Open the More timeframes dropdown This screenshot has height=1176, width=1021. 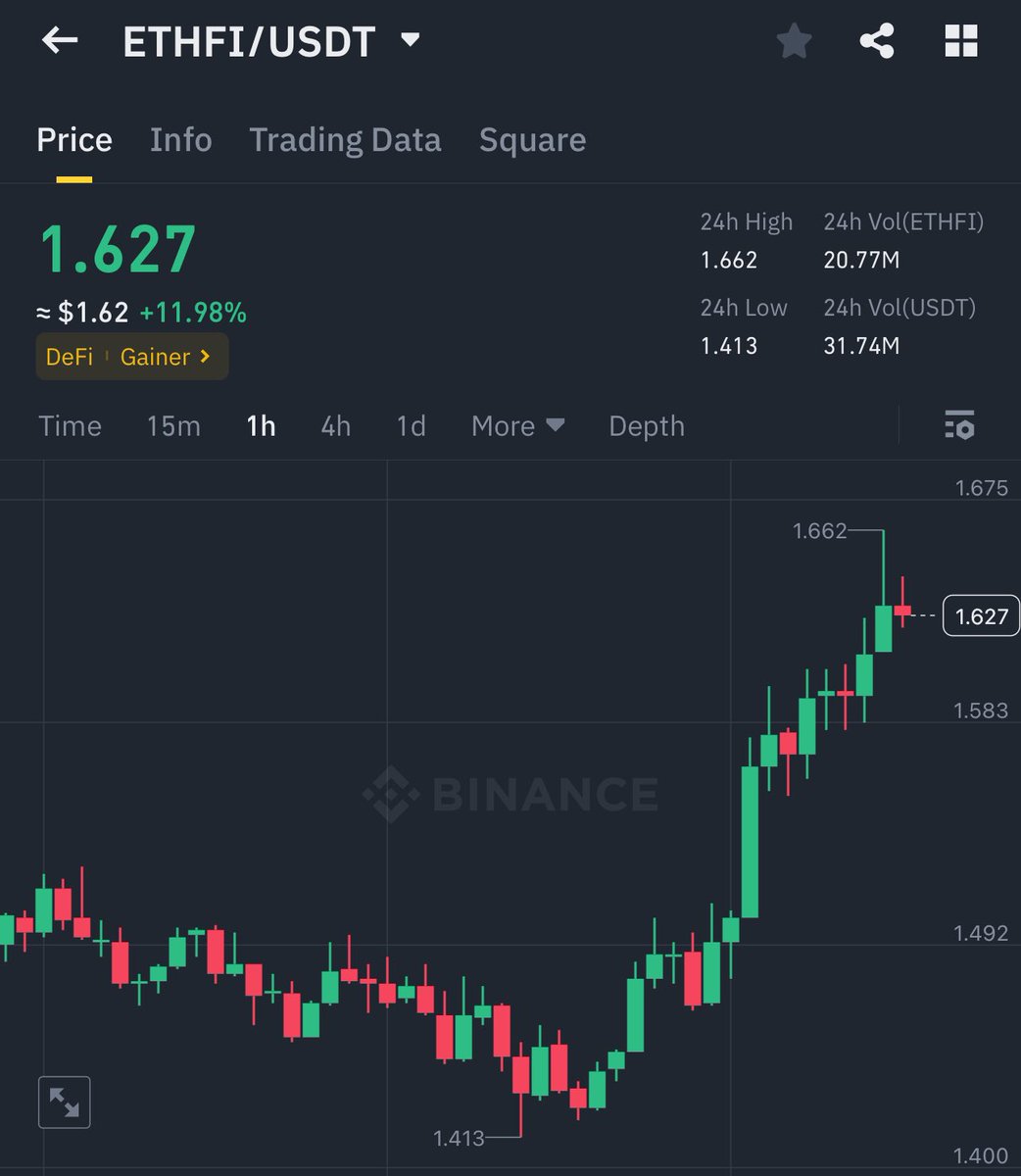pyautogui.click(x=517, y=425)
